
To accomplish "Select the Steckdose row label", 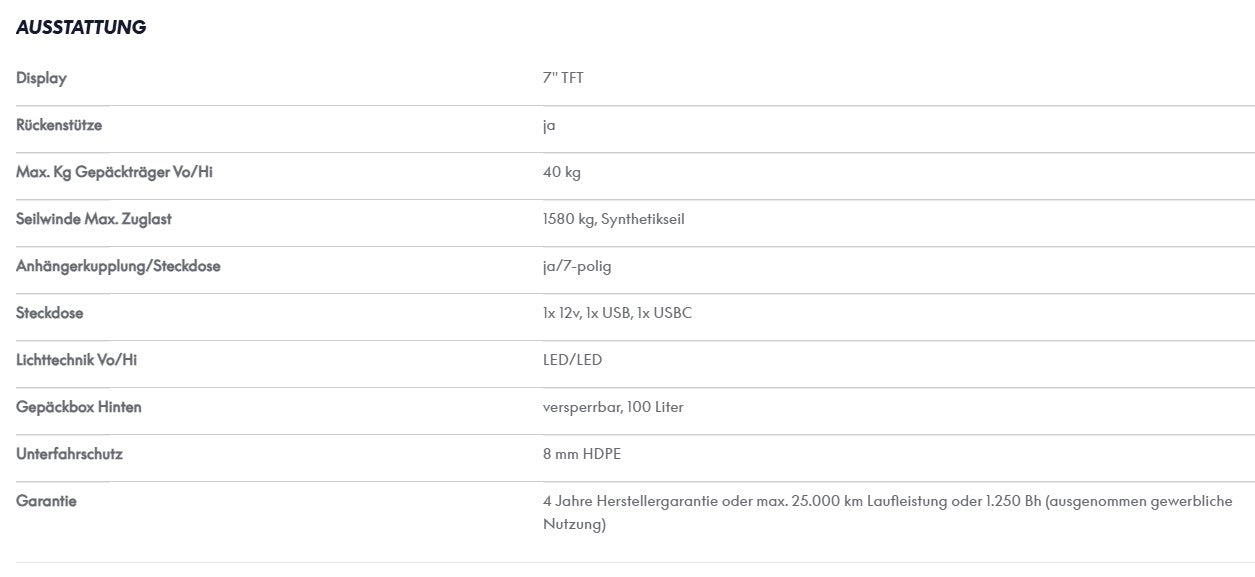I will pyautogui.click(x=50, y=313).
